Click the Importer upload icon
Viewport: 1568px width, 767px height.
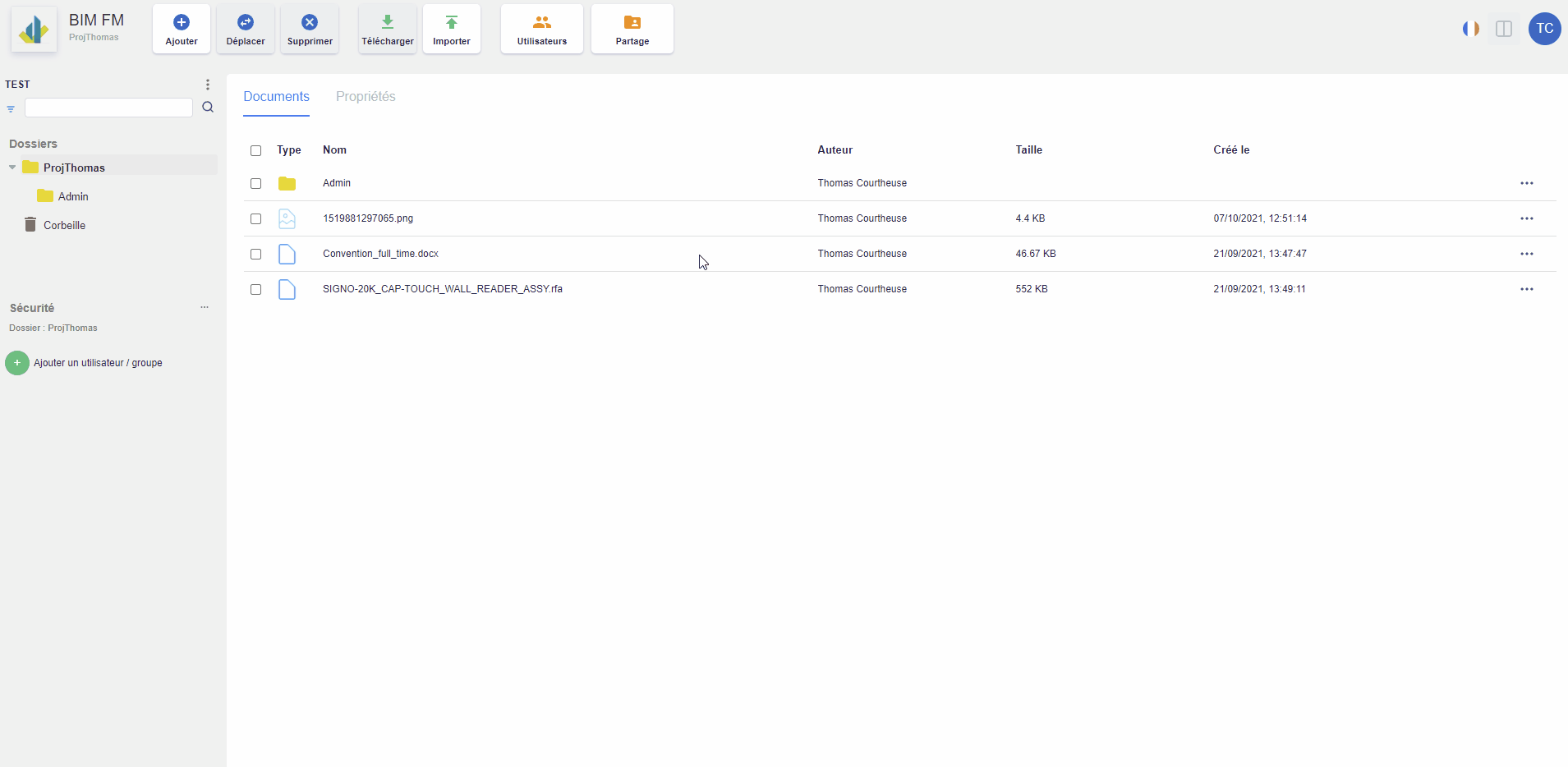(452, 23)
